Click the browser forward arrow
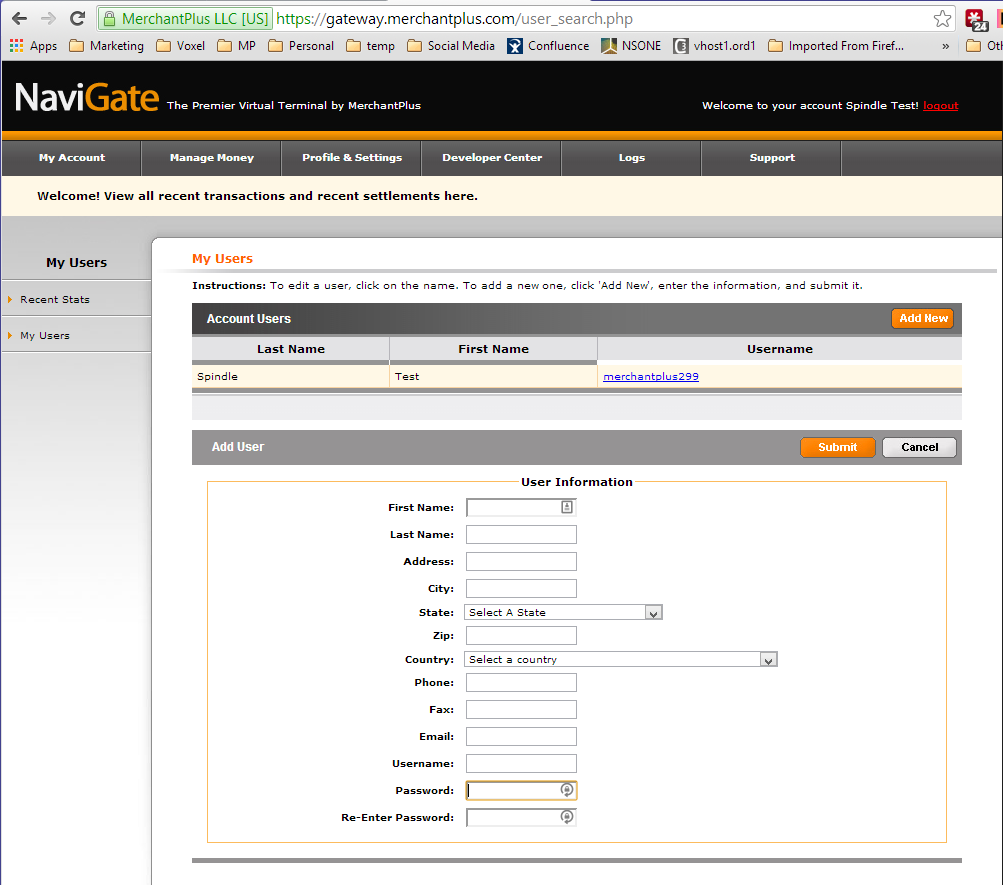 pos(49,19)
